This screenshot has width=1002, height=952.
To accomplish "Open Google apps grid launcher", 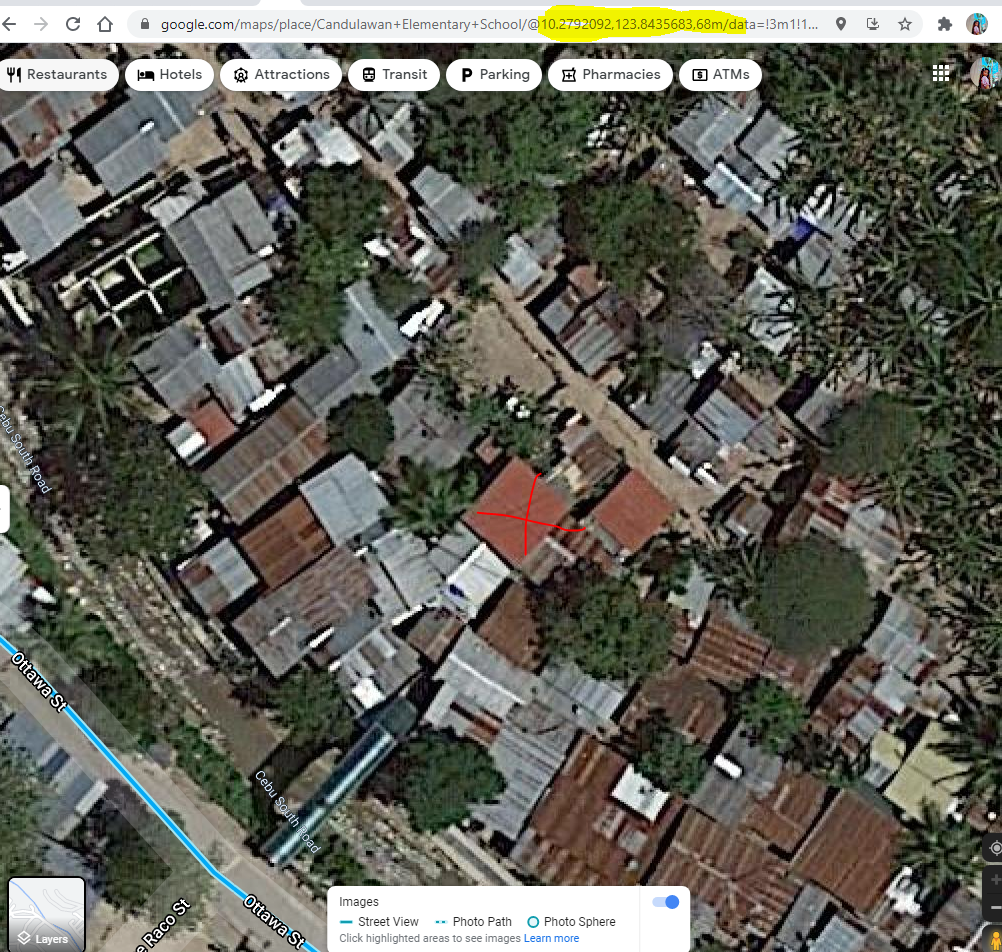I will (x=941, y=73).
